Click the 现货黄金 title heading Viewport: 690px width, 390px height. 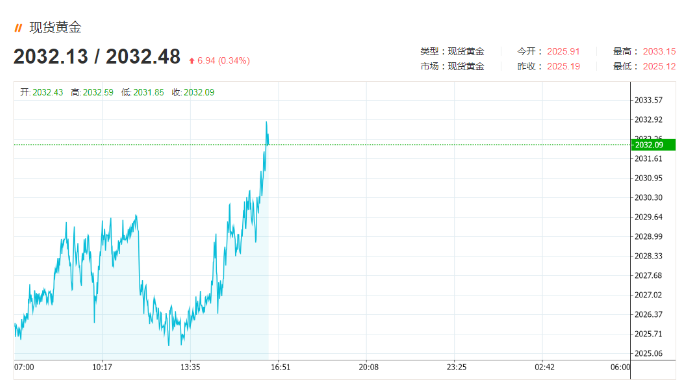tap(55, 28)
